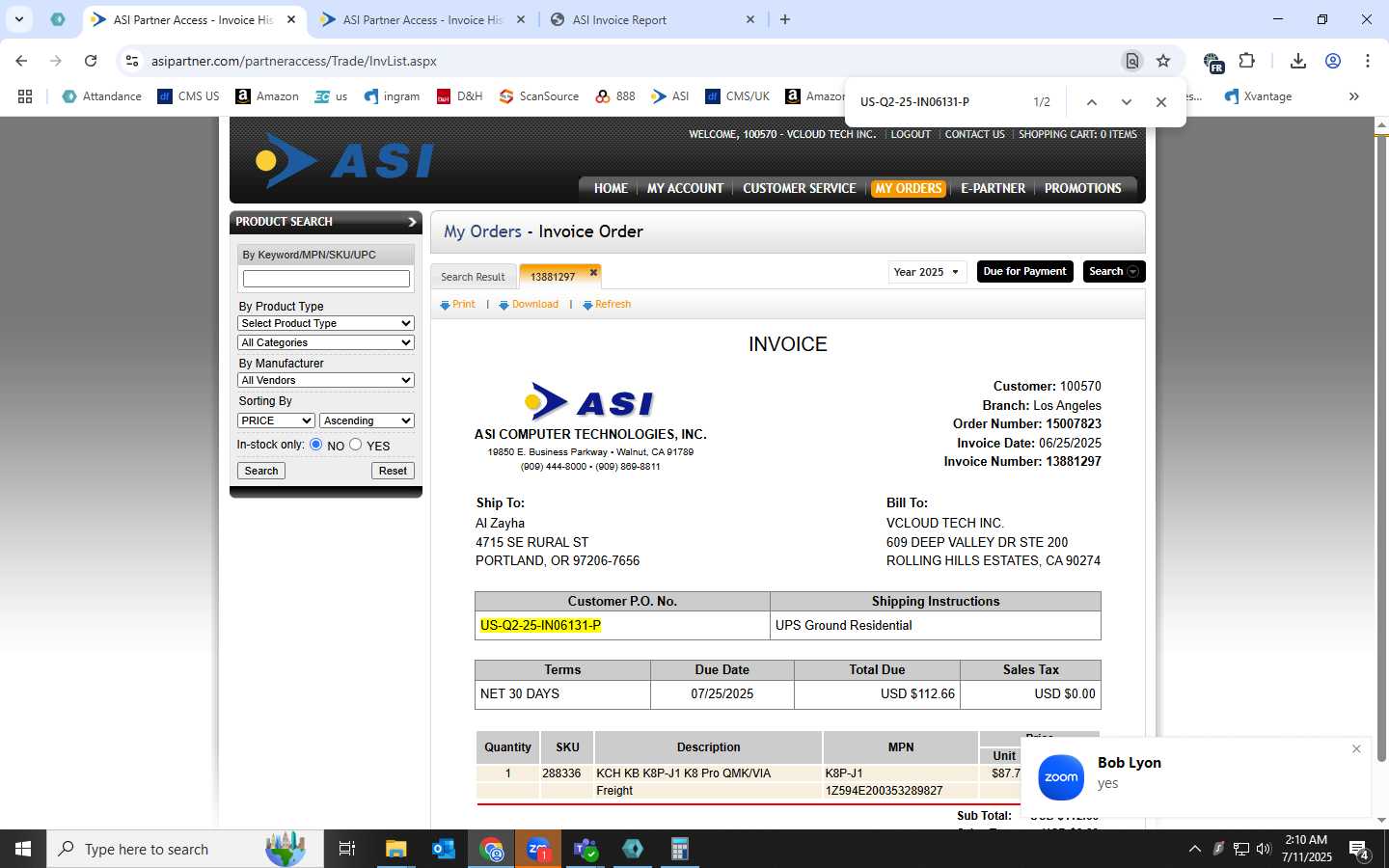Open Outlook from the taskbar
Viewport: 1389px width, 868px height.
[444, 849]
